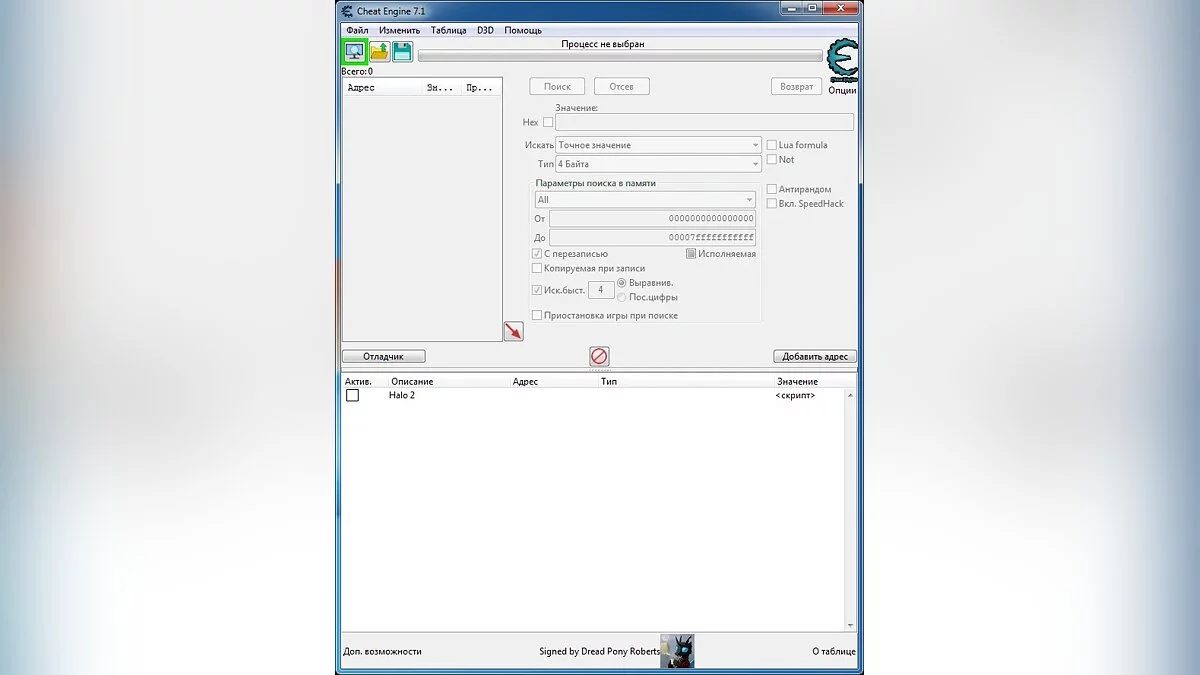Click the Возврат button
Image resolution: width=1200 pixels, height=675 pixels.
796,87
